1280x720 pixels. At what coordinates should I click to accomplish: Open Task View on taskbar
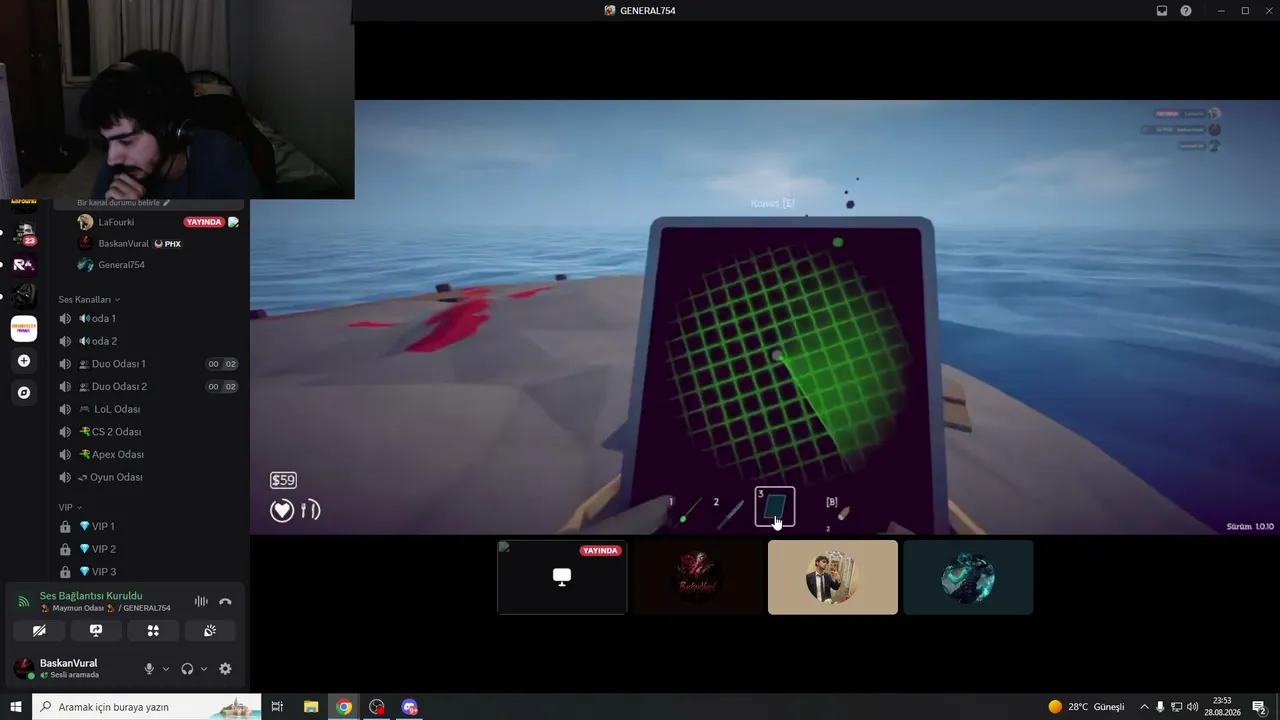click(x=277, y=707)
